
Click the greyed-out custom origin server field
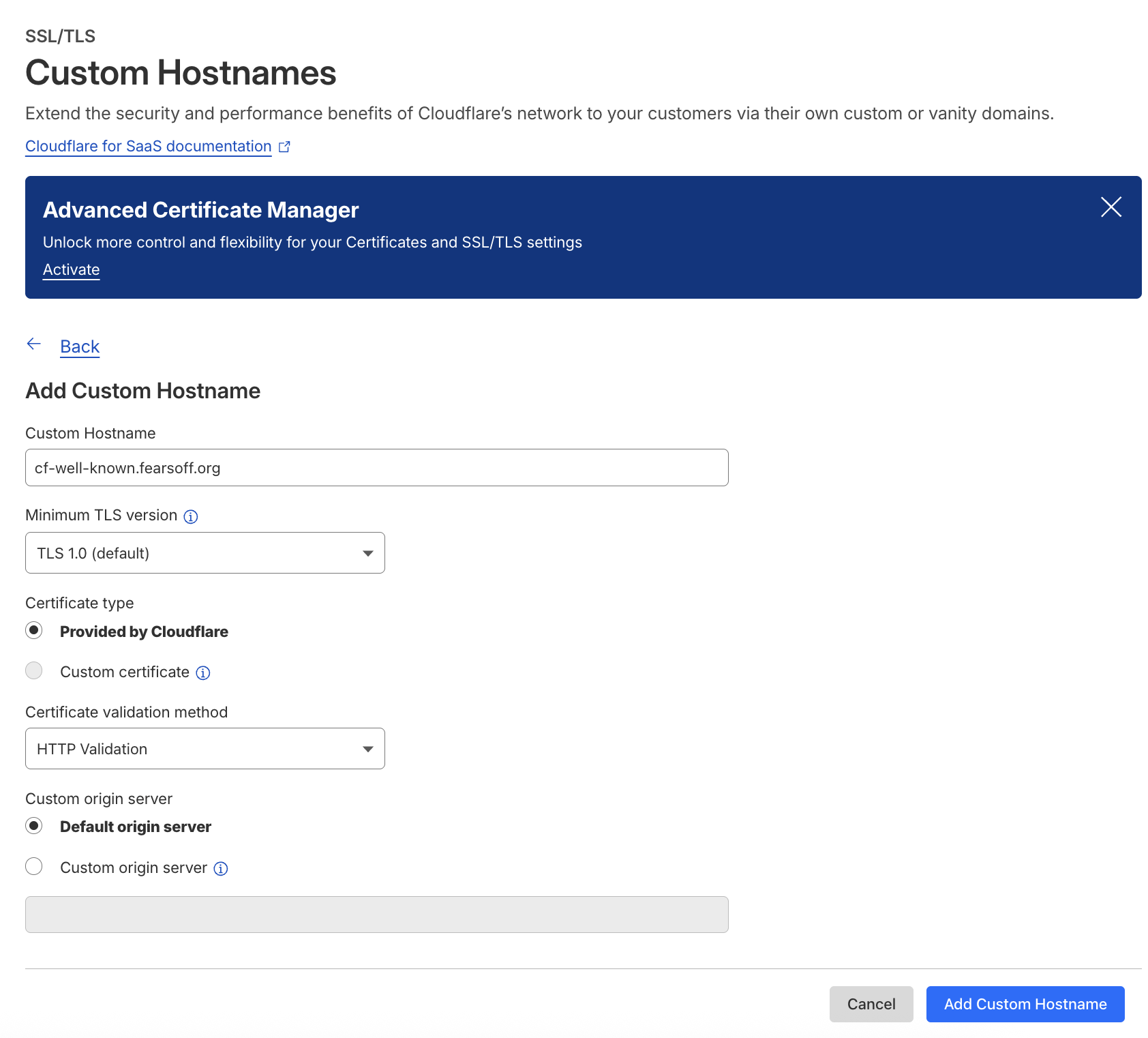click(x=376, y=915)
